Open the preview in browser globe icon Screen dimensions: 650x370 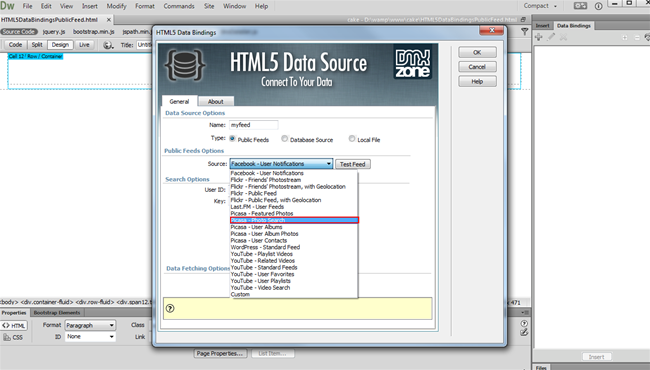coord(108,45)
